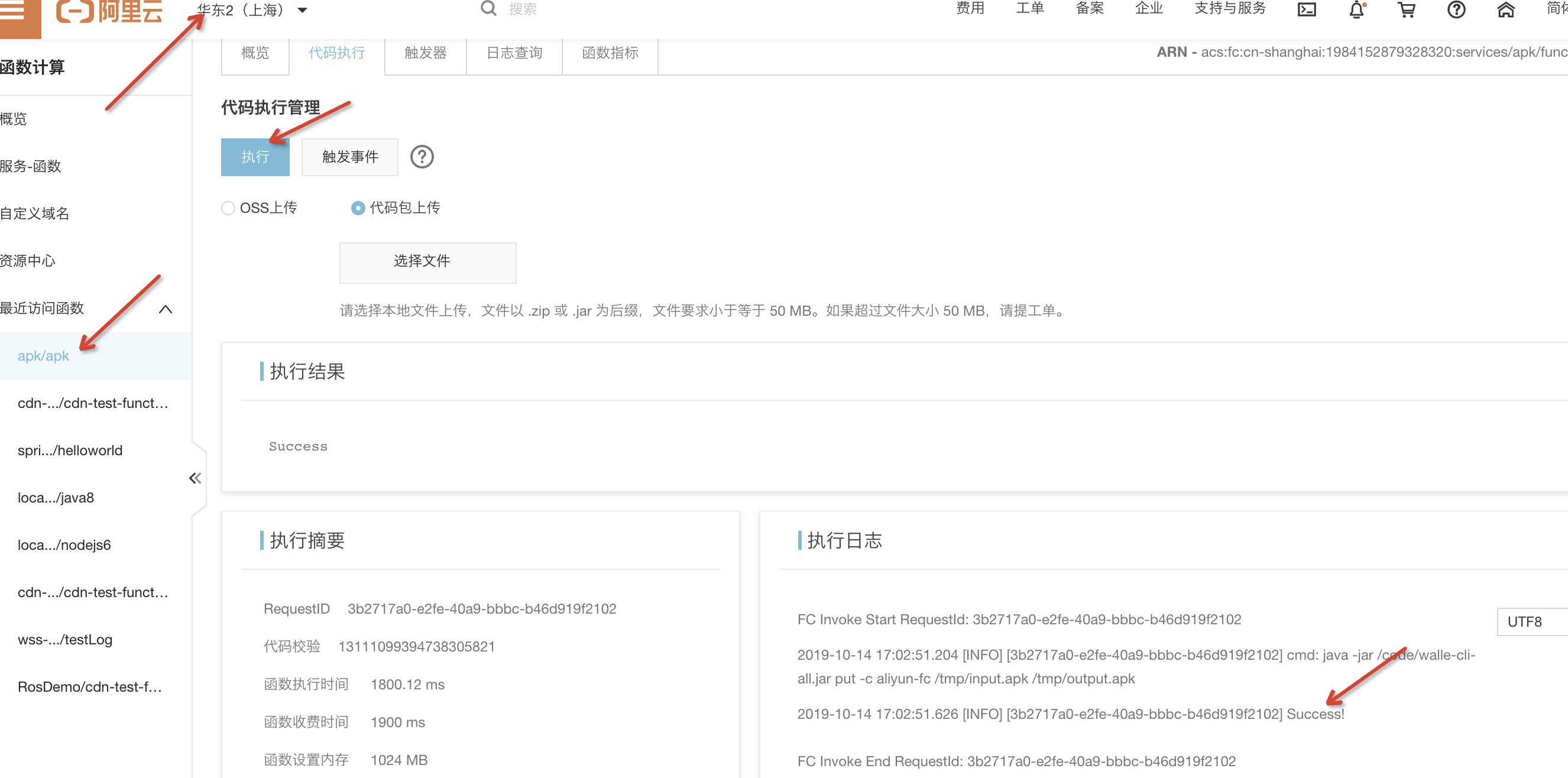Select the 代码包上传 radio option
The height and width of the screenshot is (778, 1568).
point(358,208)
